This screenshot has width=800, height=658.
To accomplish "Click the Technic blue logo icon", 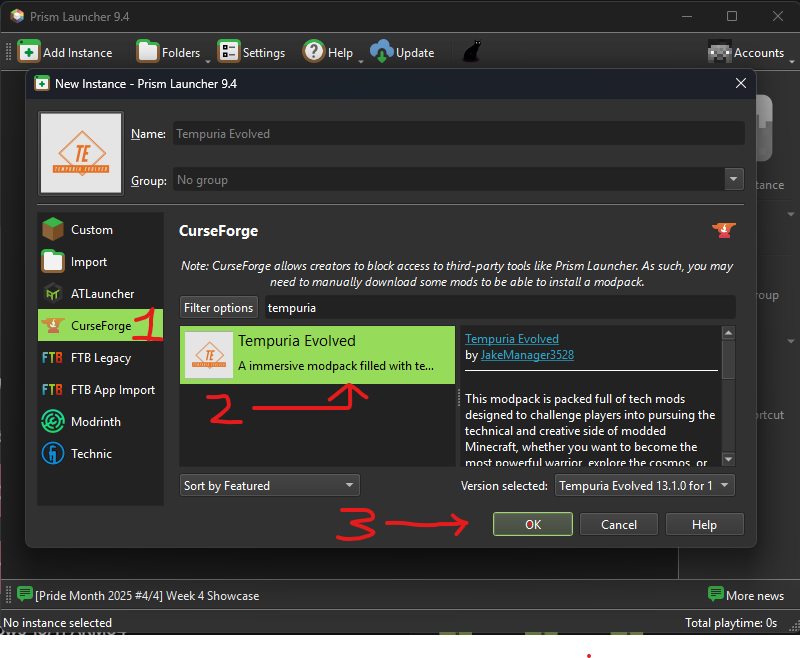I will click(53, 453).
